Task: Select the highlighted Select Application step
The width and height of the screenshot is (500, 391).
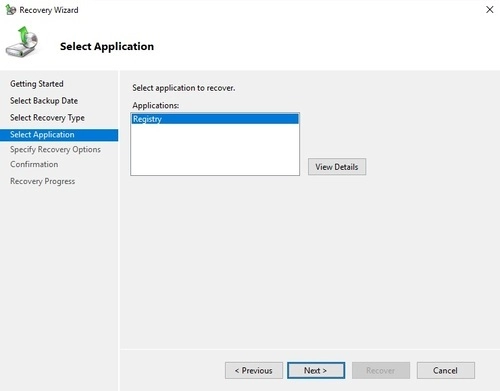Action: pyautogui.click(x=59, y=135)
